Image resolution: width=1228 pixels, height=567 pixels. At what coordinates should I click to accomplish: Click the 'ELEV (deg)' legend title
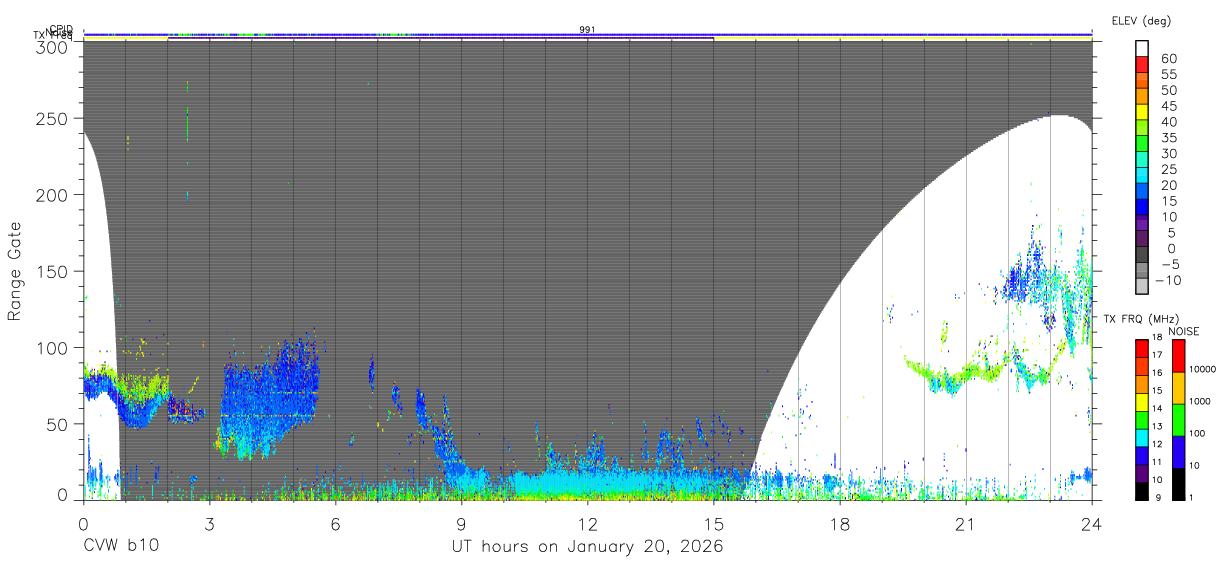tap(1141, 21)
